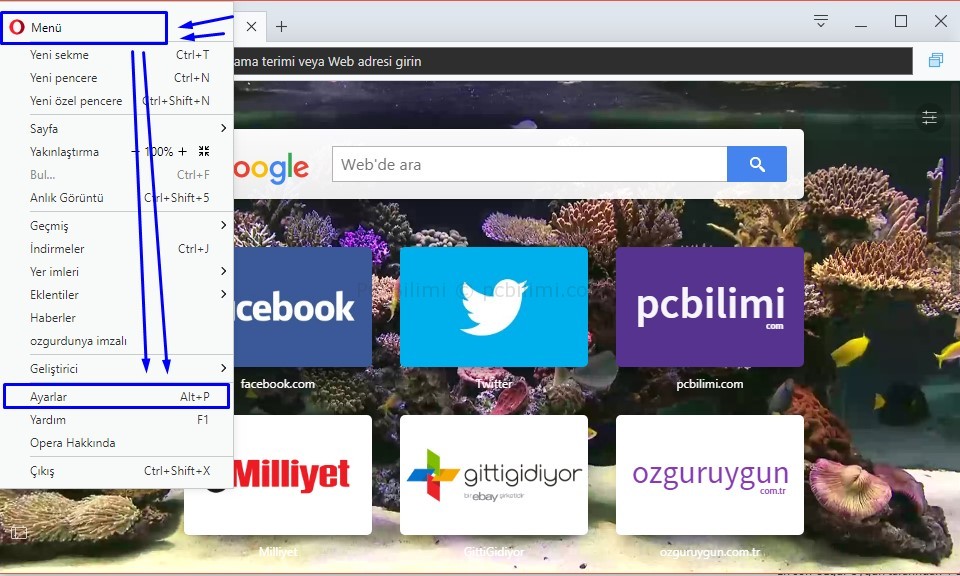Screen dimensions: 960x576
Task: Select Anlık Görüntü snapshot entry
Action: point(116,198)
